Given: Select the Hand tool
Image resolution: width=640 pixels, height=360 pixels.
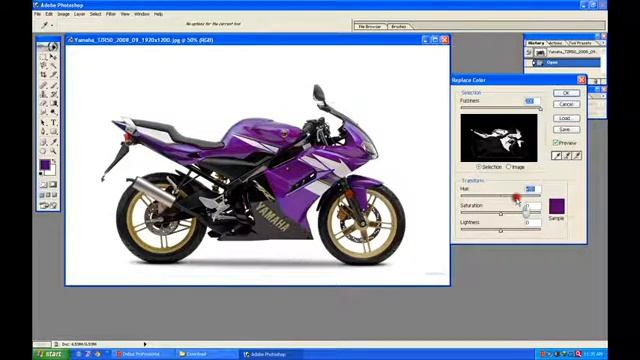Looking at the screenshot, I should 43,151.
